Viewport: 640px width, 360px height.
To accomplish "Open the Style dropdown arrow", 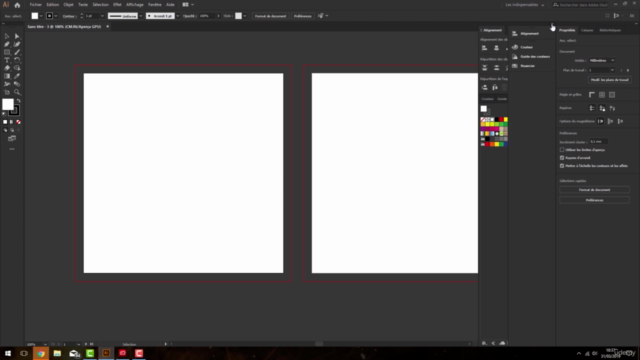I will [x=245, y=16].
